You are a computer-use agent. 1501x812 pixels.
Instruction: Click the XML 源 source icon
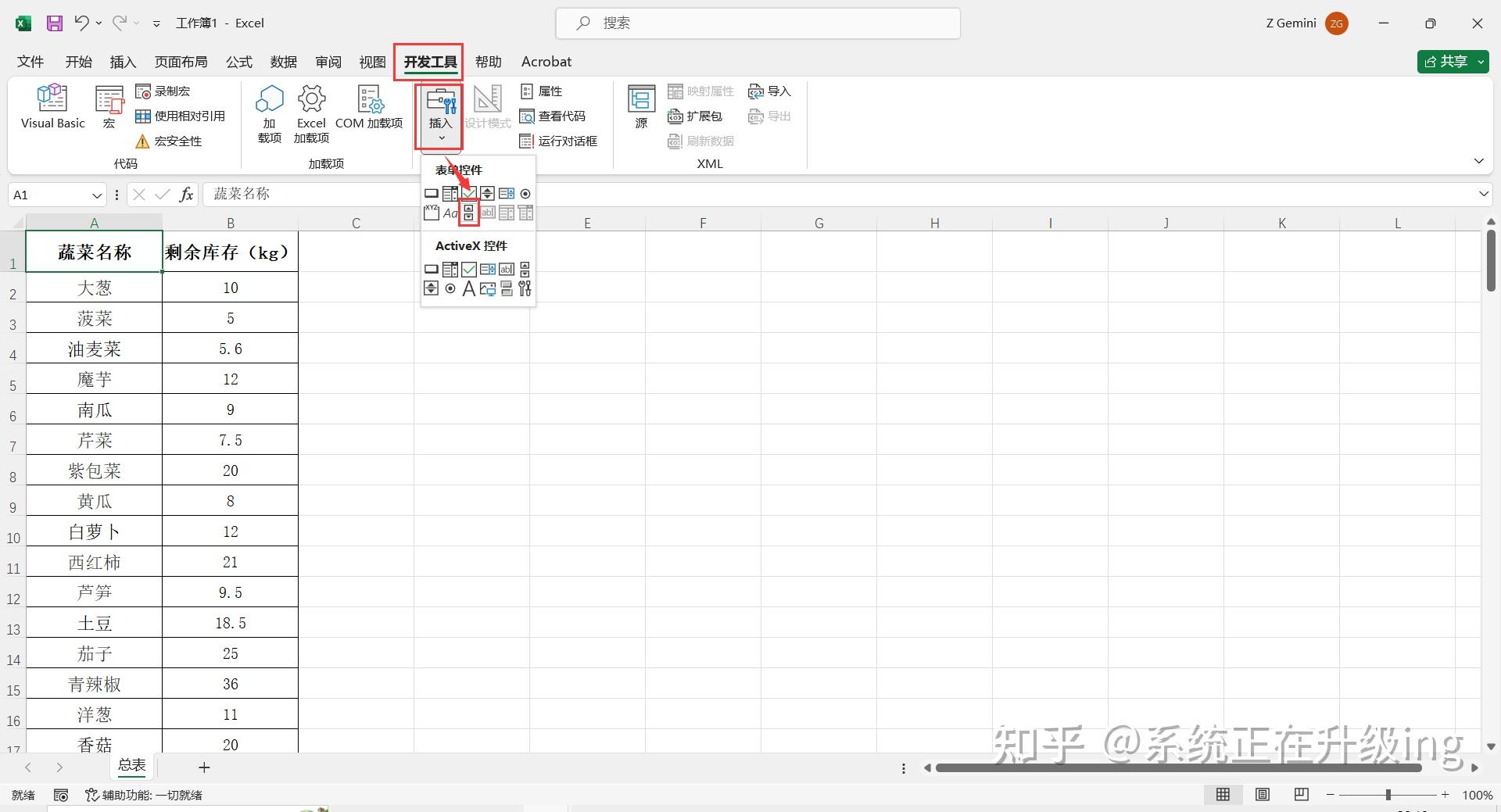click(641, 107)
